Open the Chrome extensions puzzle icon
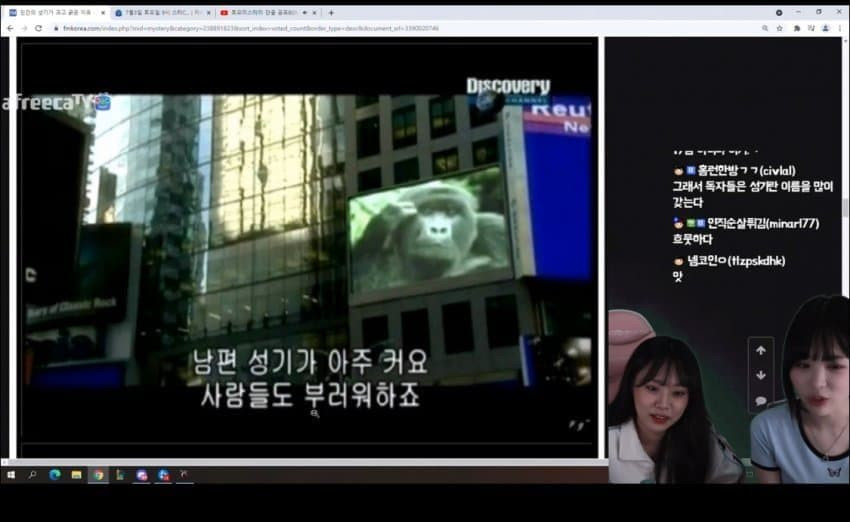Screen dimensions: 850x522 click(797, 28)
